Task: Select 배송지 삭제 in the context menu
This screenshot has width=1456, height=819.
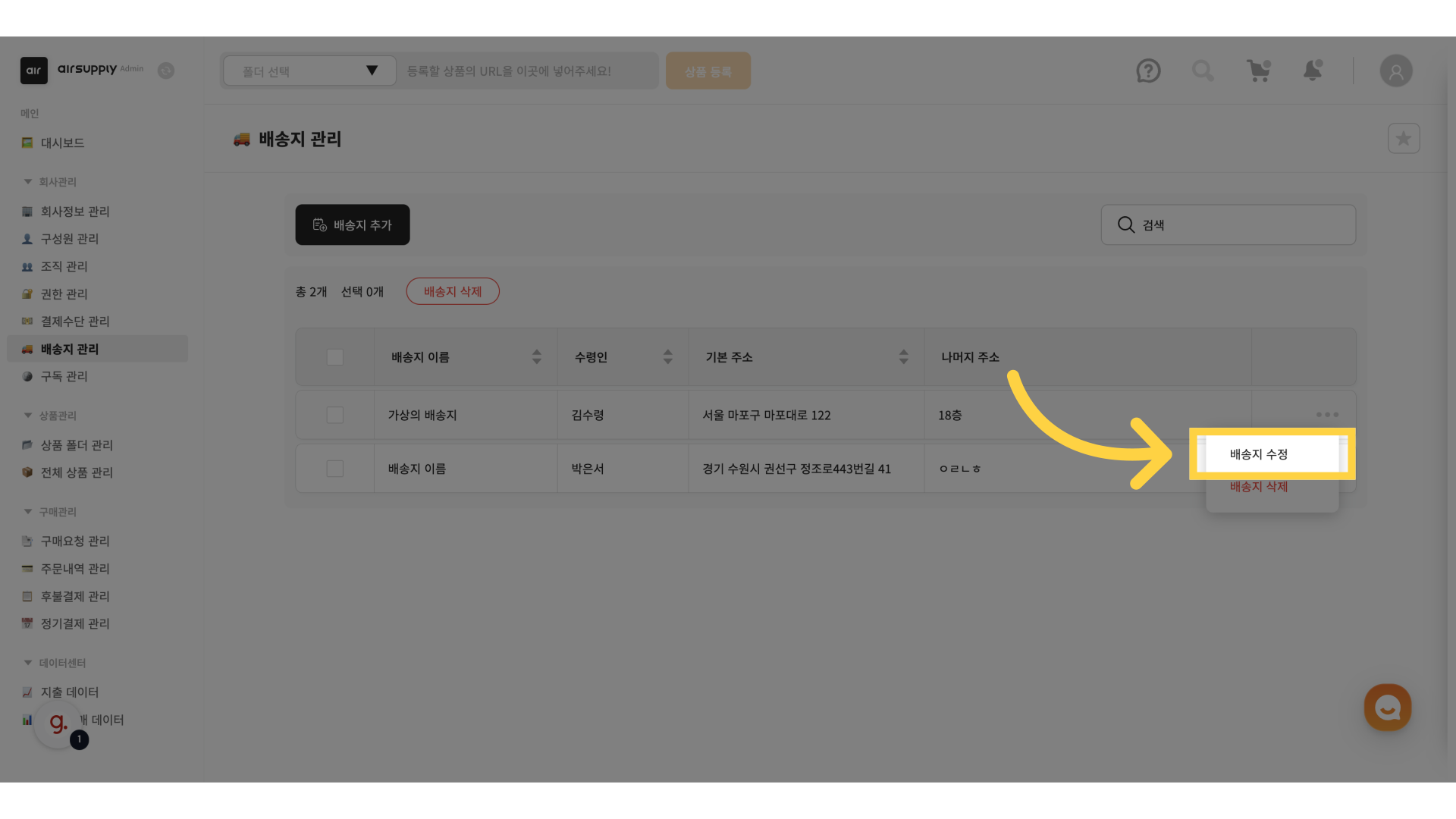Action: click(1259, 487)
